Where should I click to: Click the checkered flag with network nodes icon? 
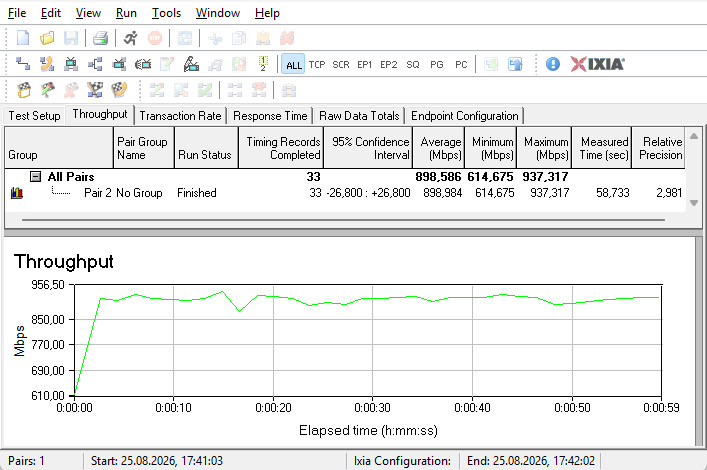[x=95, y=90]
